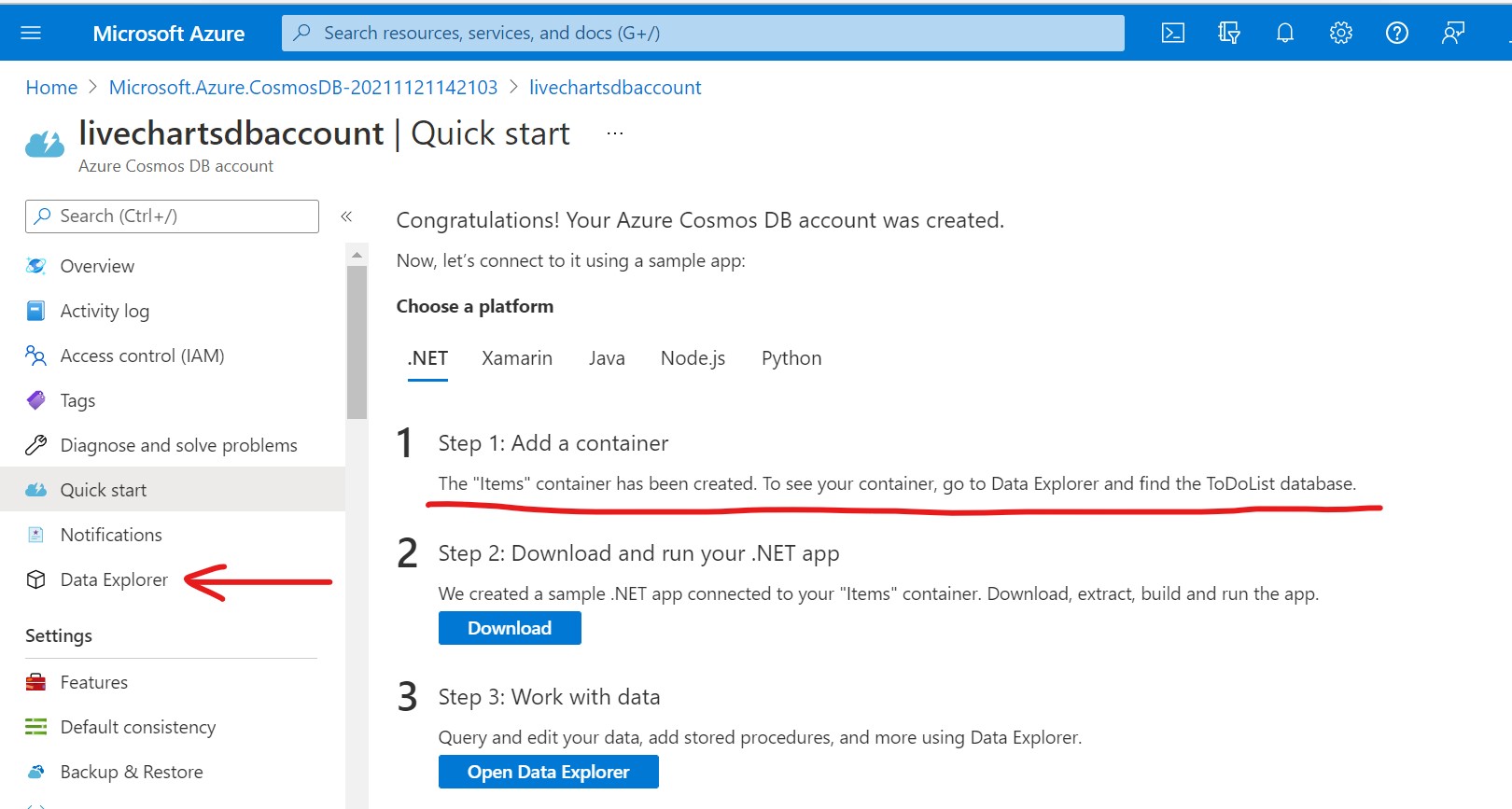Switch to the Python platform tab

point(791,358)
